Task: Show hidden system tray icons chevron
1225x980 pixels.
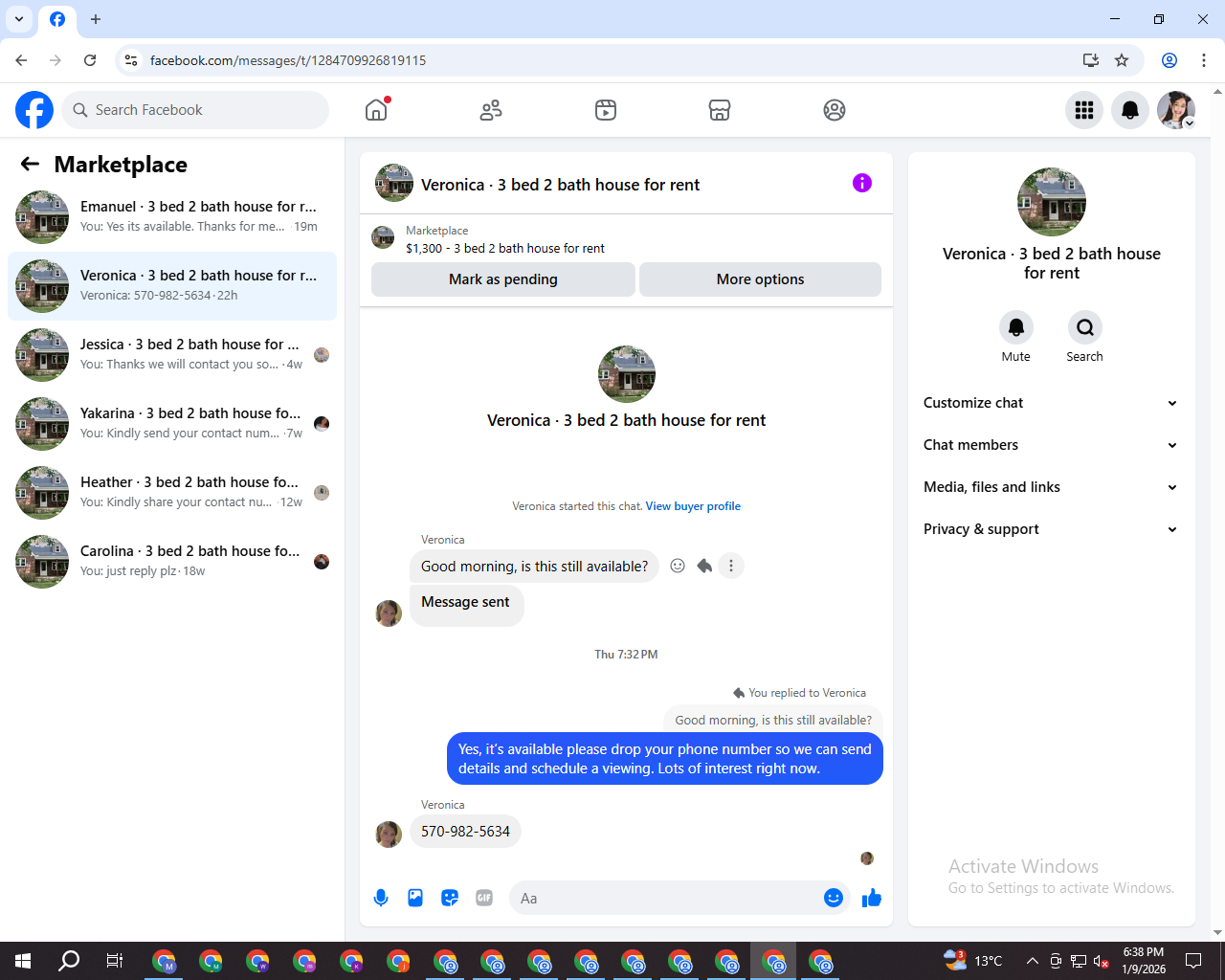Action: 1032,961
